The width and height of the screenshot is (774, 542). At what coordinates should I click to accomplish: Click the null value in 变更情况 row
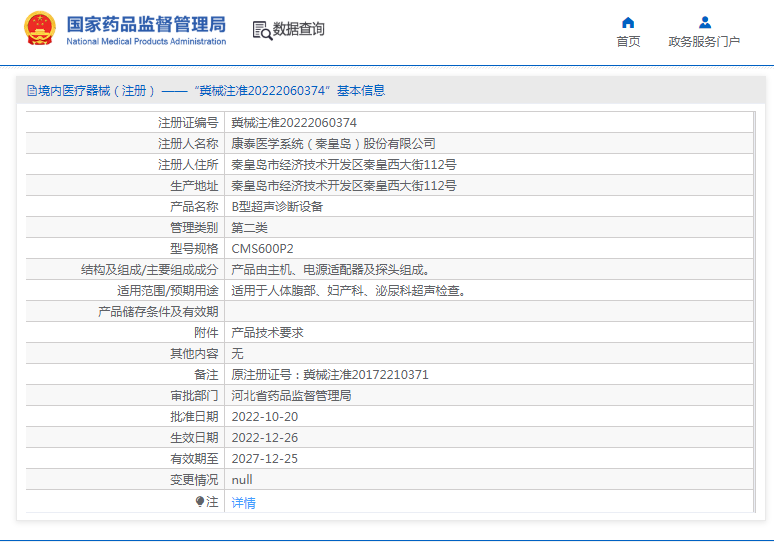pyautogui.click(x=242, y=480)
